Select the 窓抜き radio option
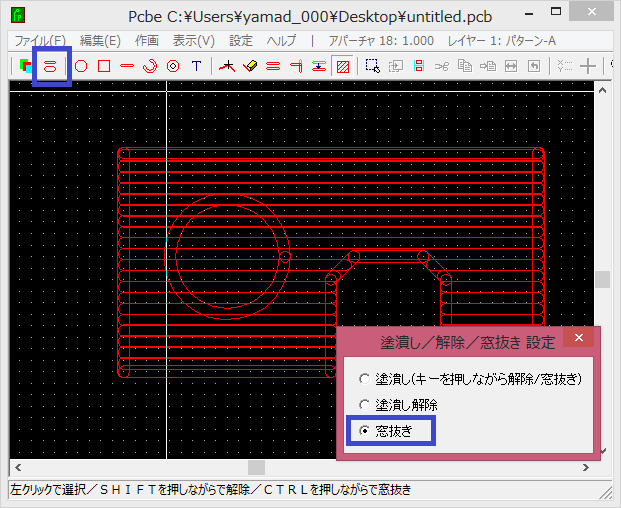 [x=363, y=431]
